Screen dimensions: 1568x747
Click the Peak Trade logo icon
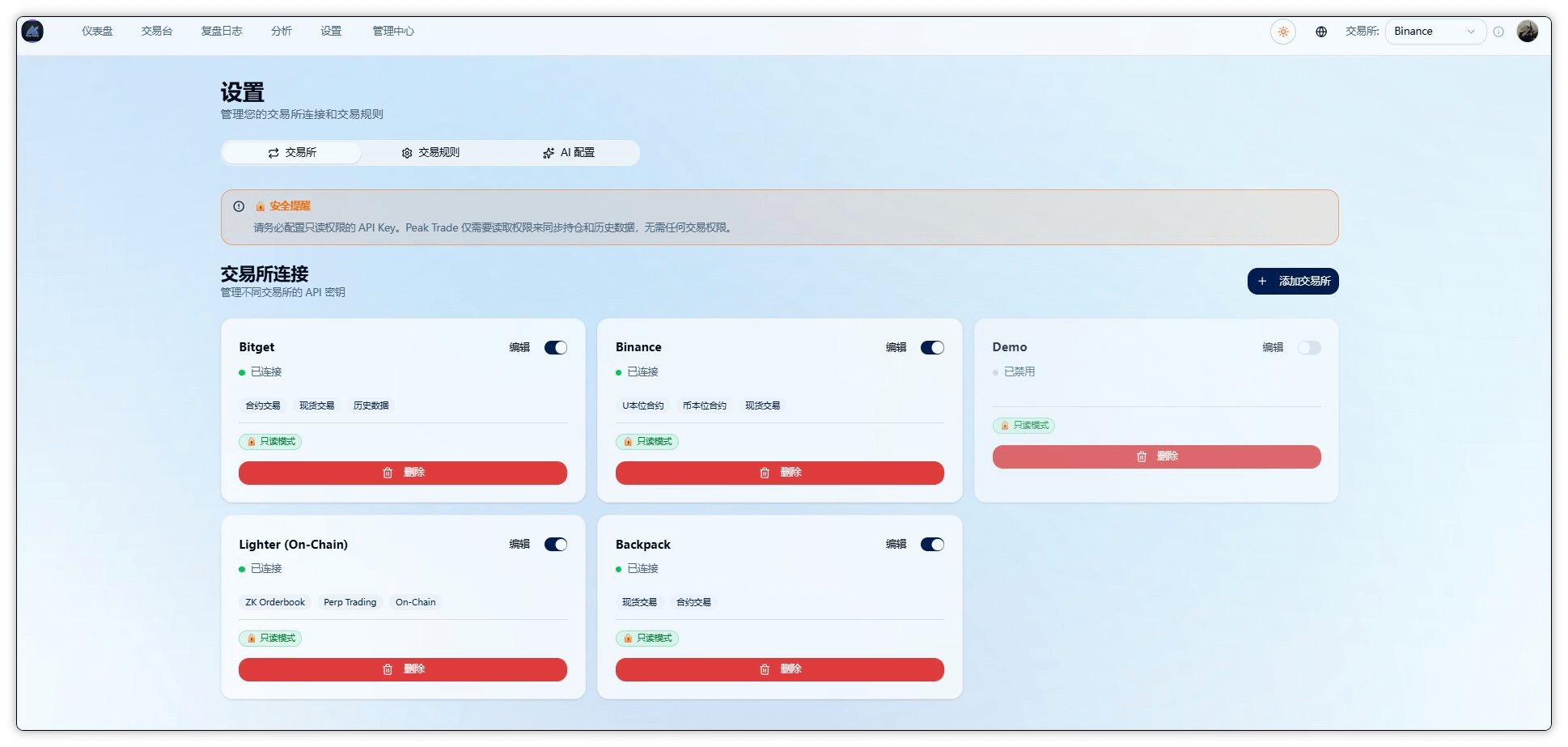[x=32, y=32]
